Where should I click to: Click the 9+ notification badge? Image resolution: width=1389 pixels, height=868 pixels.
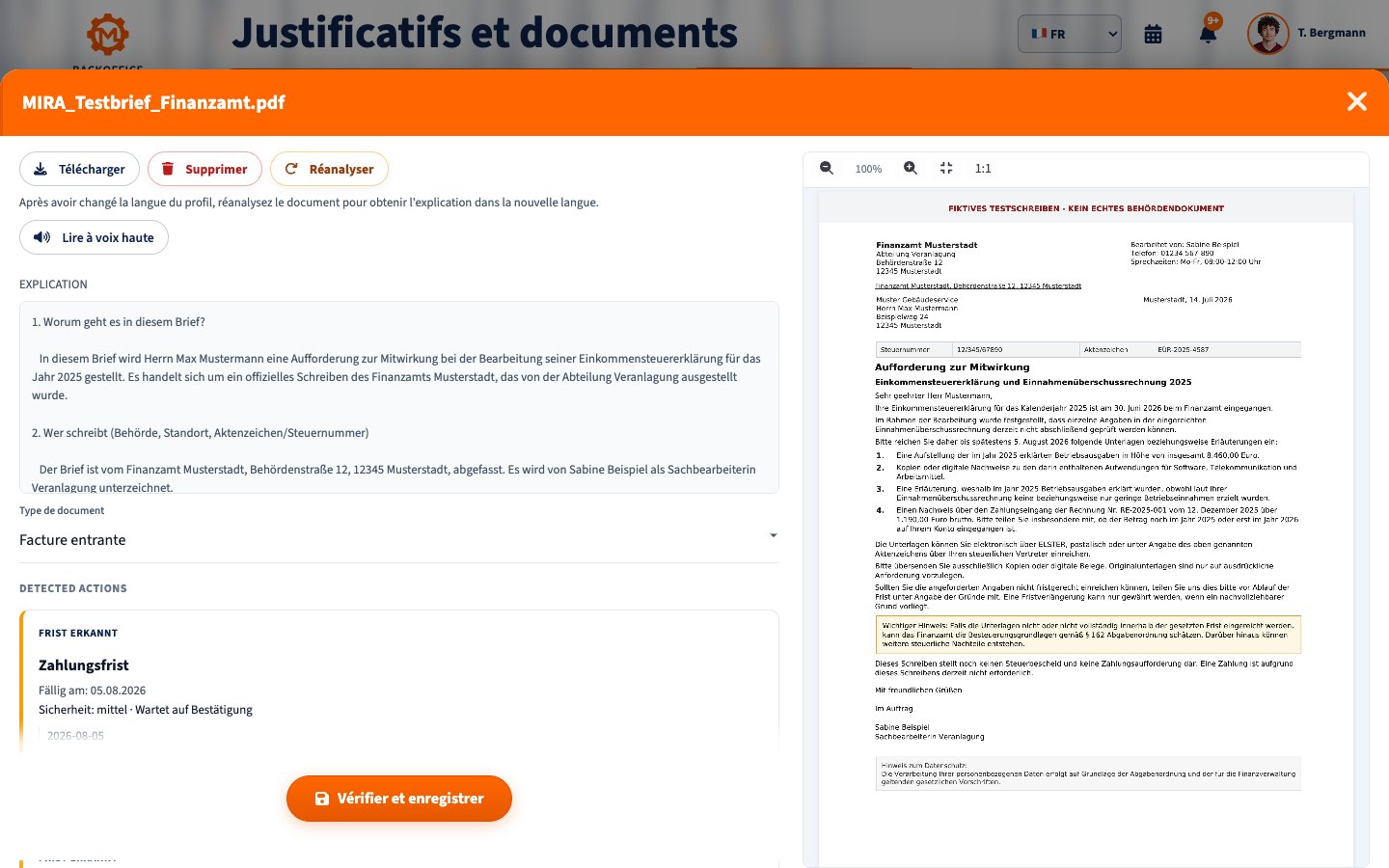click(x=1213, y=20)
